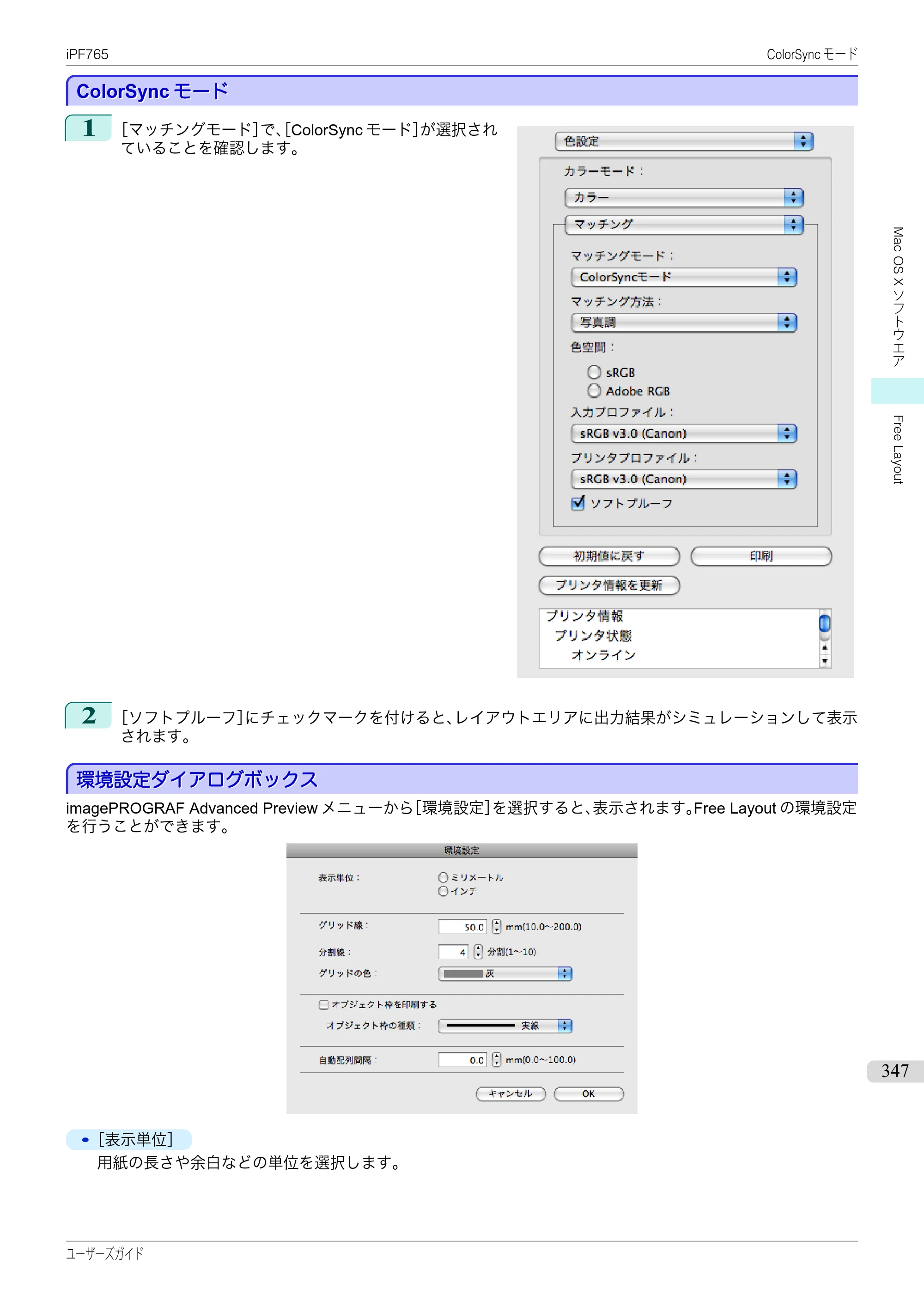Select the ミリメートル unit radio button
Viewport: 924px width, 1307px height.
444,877
